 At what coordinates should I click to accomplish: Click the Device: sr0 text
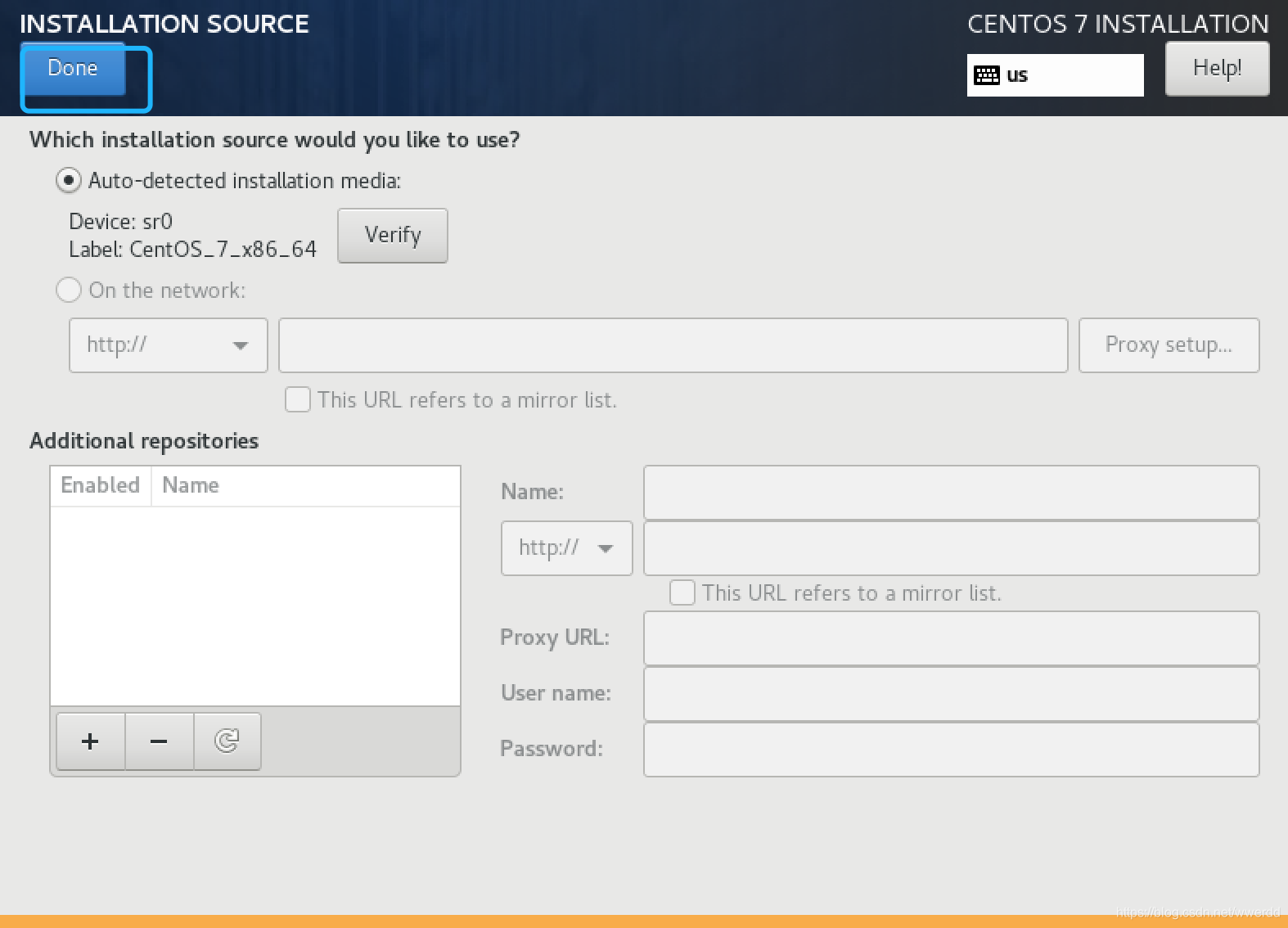point(121,222)
